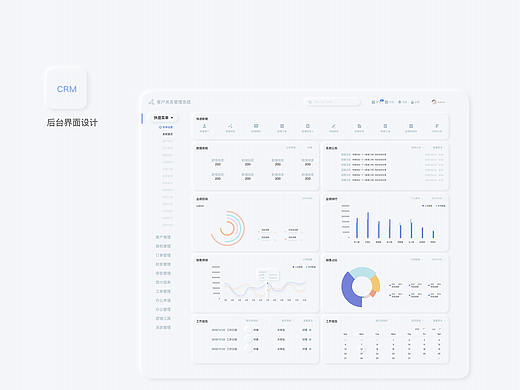The width and height of the screenshot is (520, 390).
Task: Open 统计报表 in the sidebar menu
Action: 163,282
